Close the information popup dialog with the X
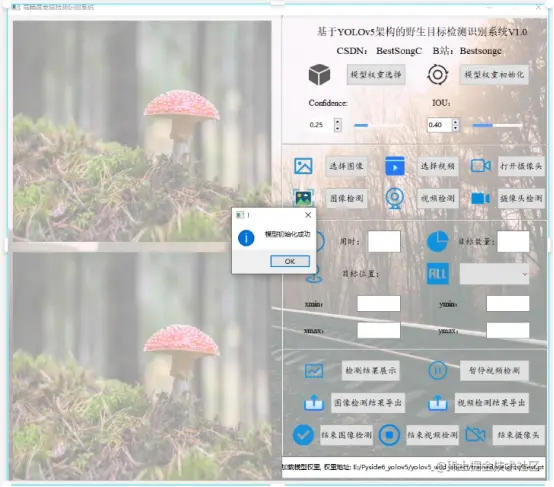The width and height of the screenshot is (554, 487). click(308, 215)
